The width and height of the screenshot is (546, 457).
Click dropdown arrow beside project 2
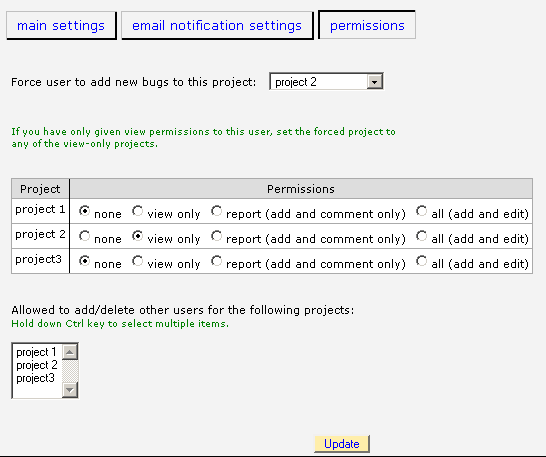[375, 82]
